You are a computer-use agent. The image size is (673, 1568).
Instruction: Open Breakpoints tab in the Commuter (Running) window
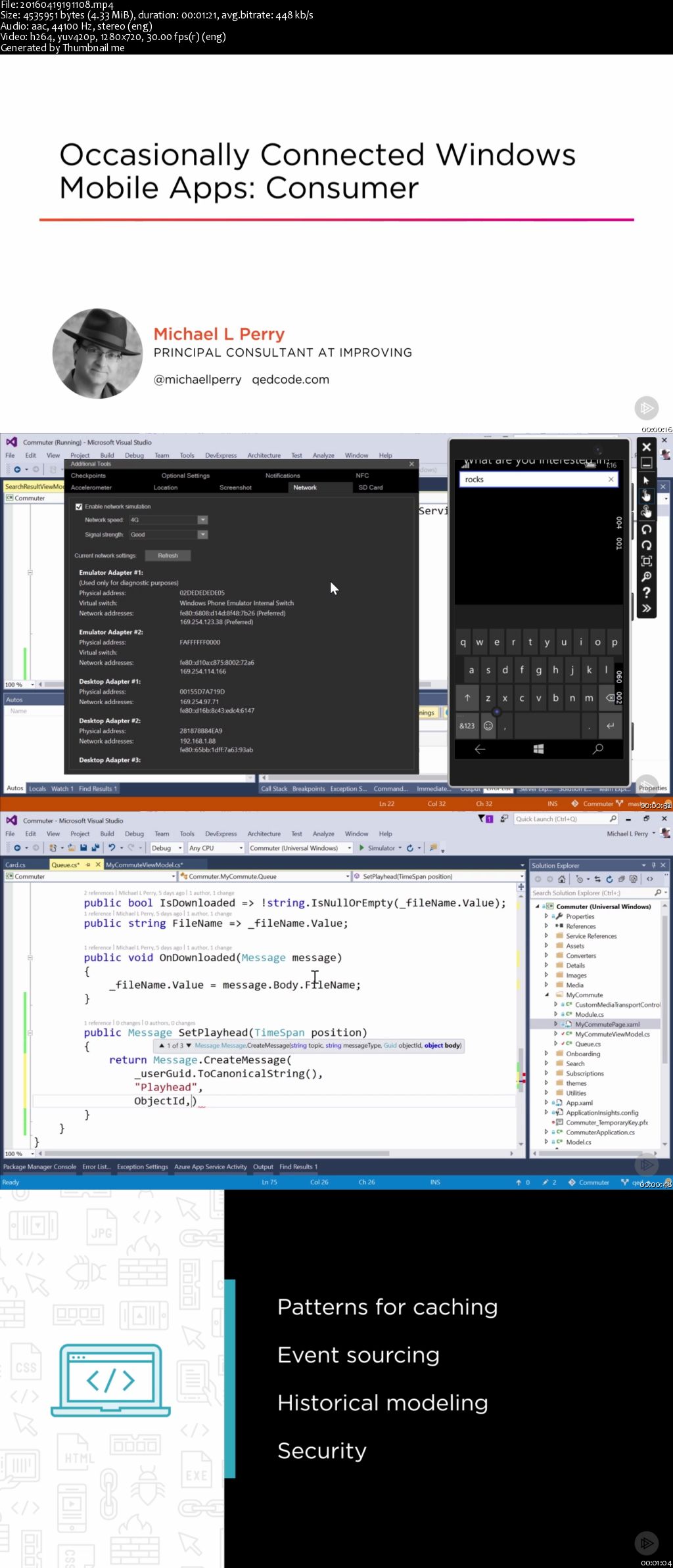pyautogui.click(x=308, y=788)
